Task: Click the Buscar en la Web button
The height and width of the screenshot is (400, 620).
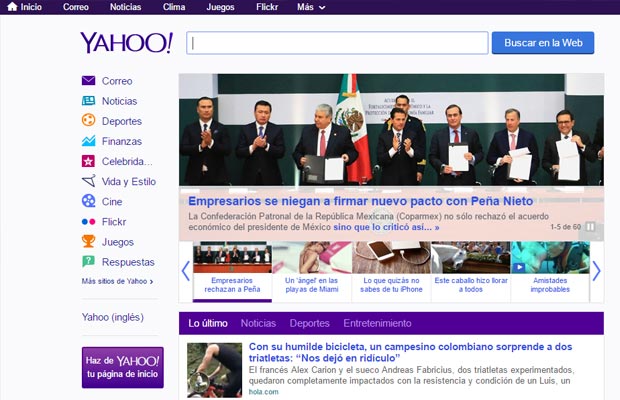Action: (543, 43)
